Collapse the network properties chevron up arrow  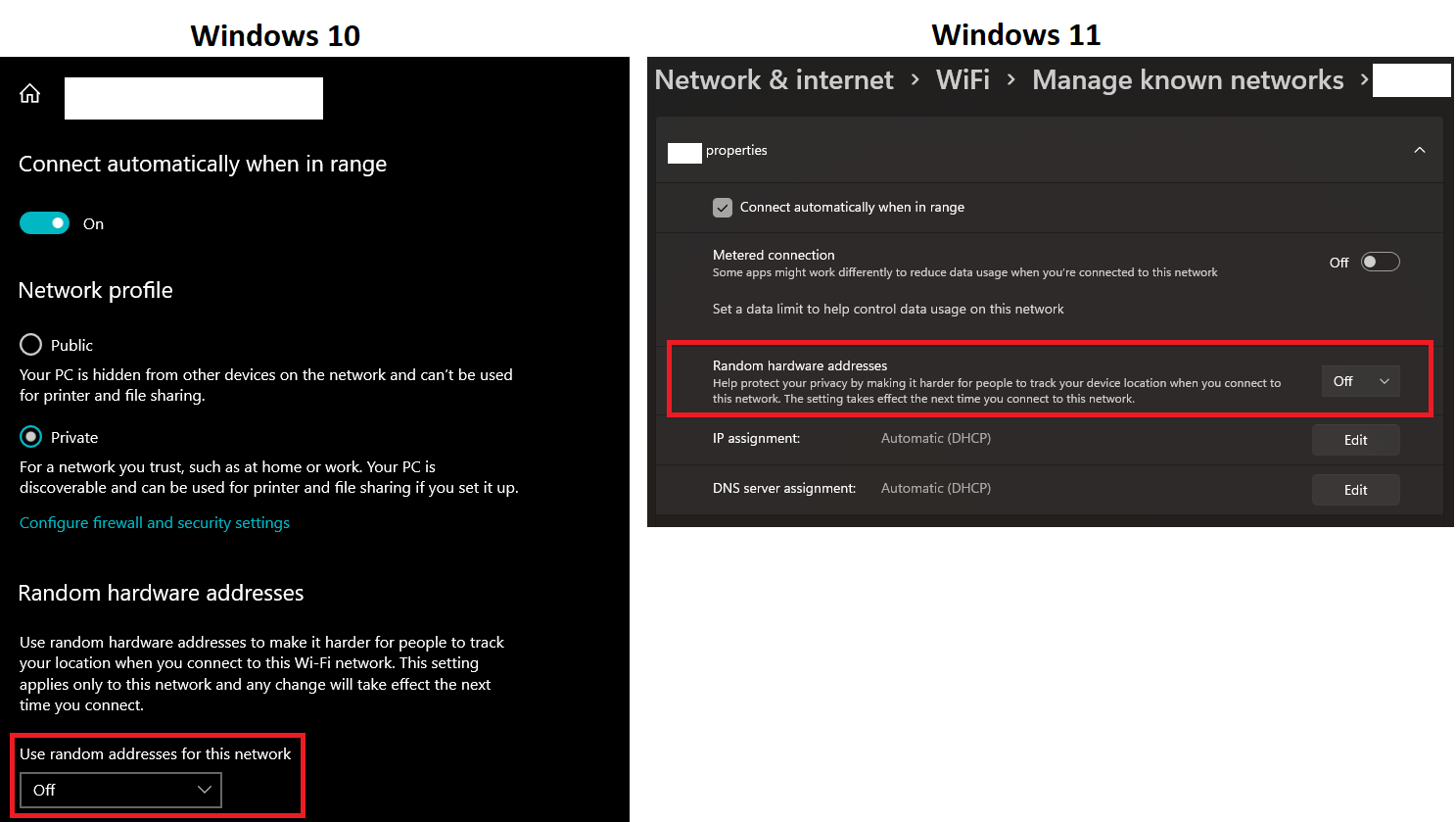tap(1419, 150)
